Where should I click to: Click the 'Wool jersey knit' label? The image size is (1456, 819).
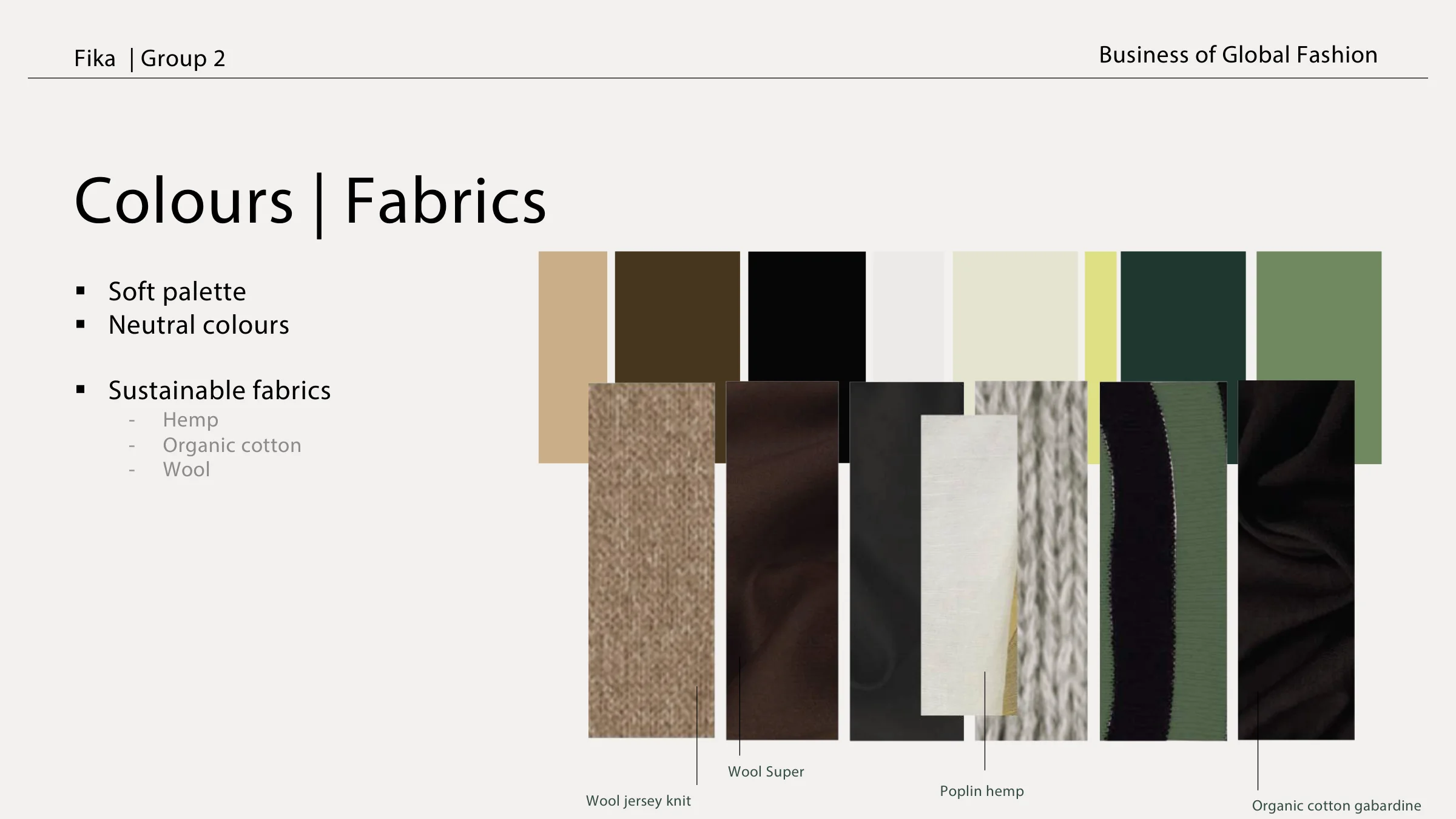pos(638,801)
